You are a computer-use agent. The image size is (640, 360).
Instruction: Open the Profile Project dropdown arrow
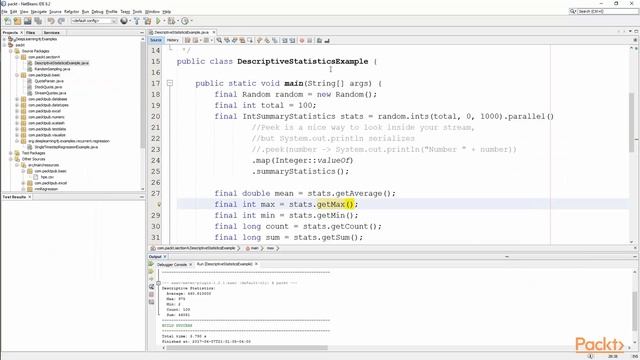[191, 21]
